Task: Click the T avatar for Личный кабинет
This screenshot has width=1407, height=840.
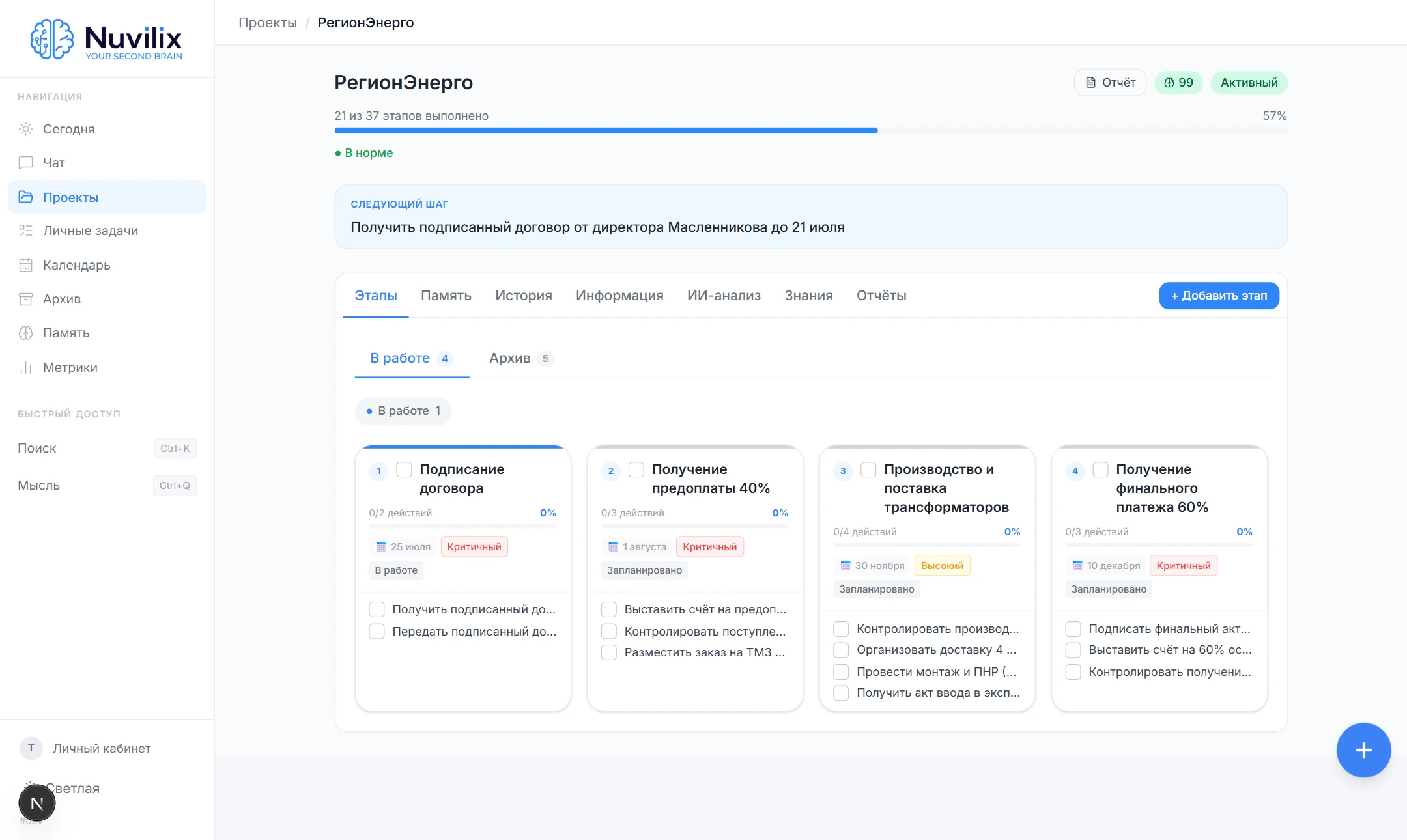Action: click(x=31, y=748)
